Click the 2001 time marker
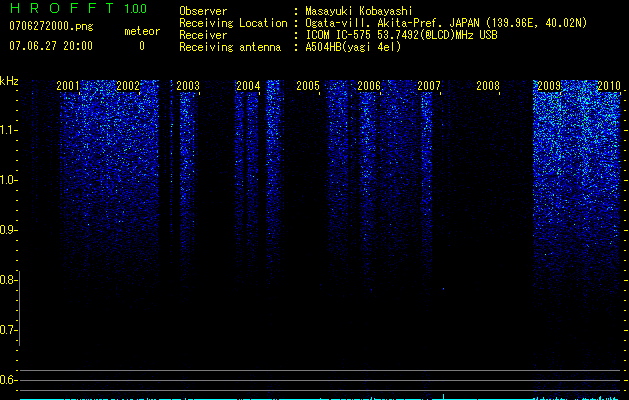The image size is (629, 400). [68, 86]
